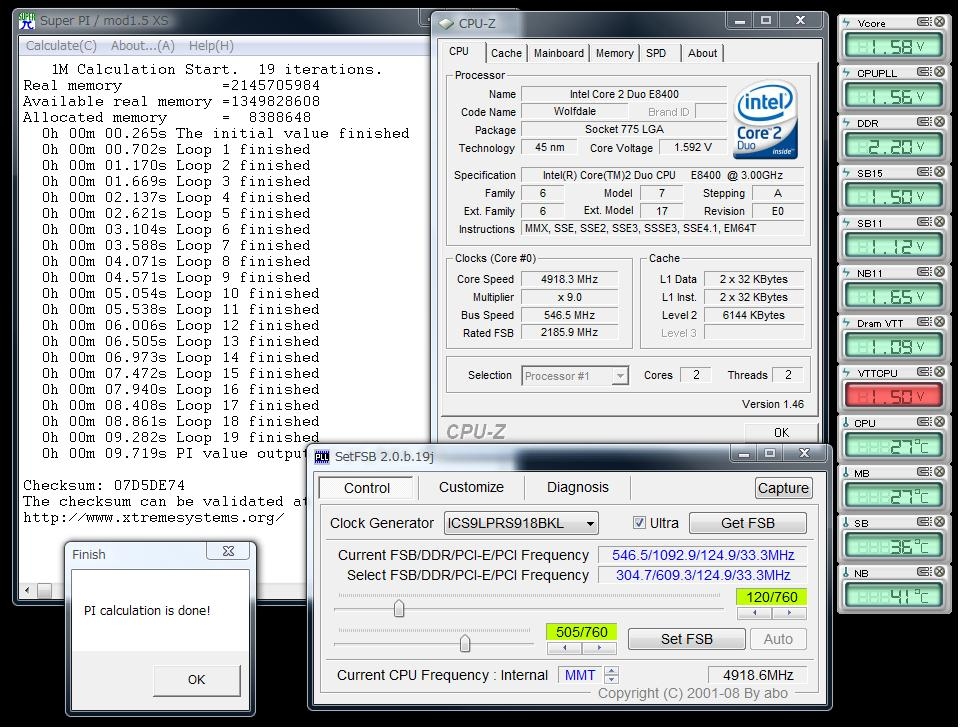Image resolution: width=960 pixels, height=728 pixels.
Task: Open the Processor #1 selection dropdown
Action: point(620,375)
